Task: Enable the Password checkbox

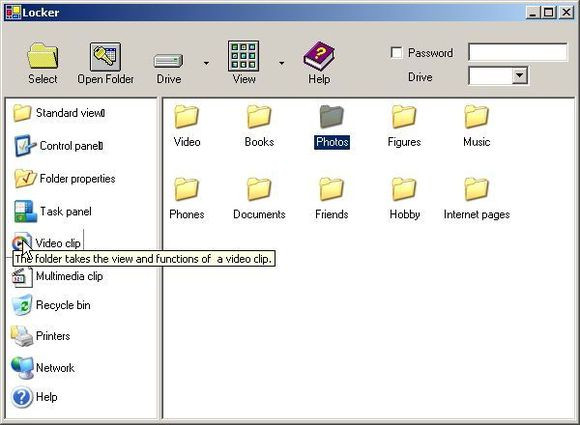Action: (397, 53)
